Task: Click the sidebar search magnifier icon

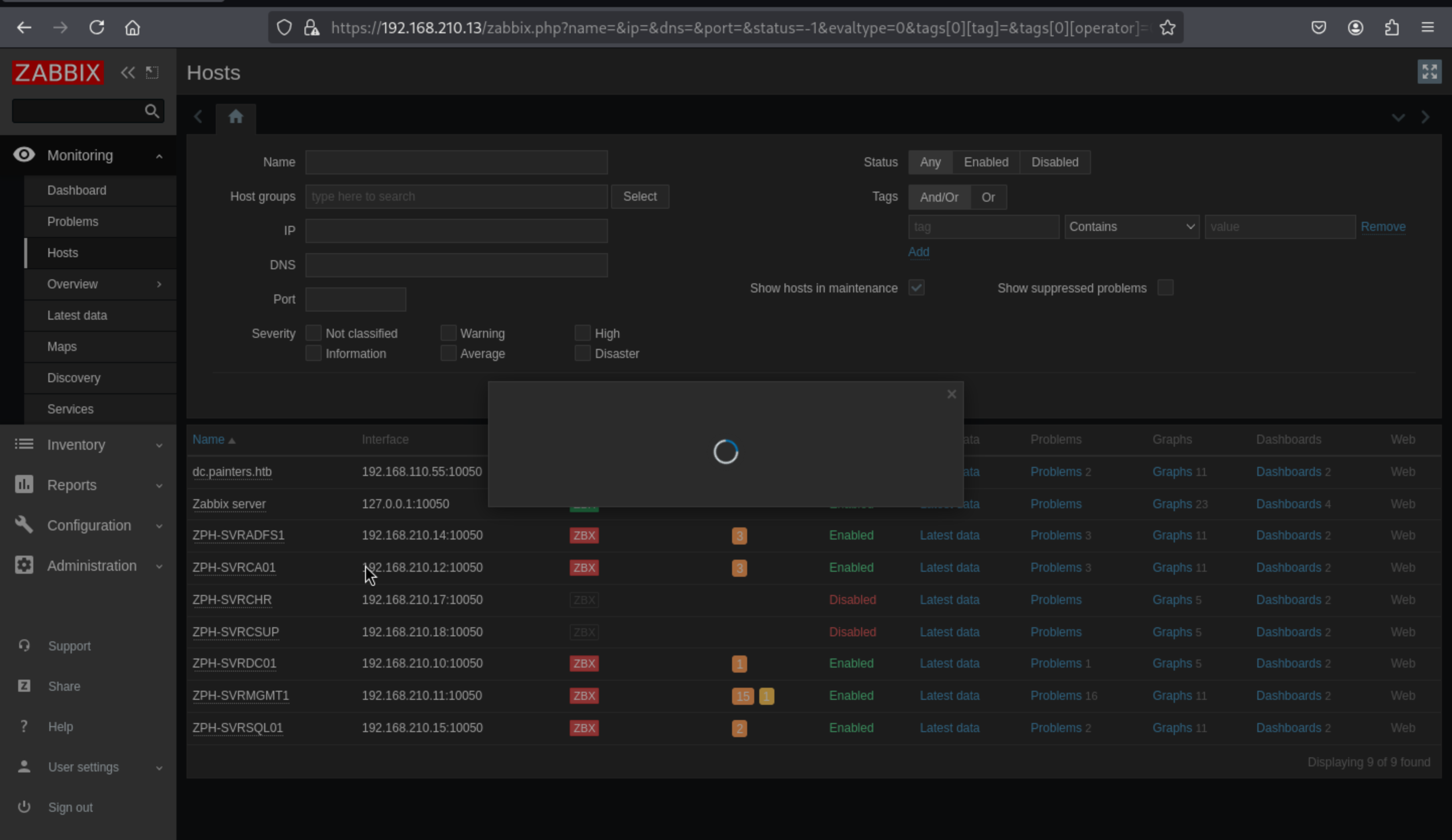Action: pyautogui.click(x=152, y=111)
